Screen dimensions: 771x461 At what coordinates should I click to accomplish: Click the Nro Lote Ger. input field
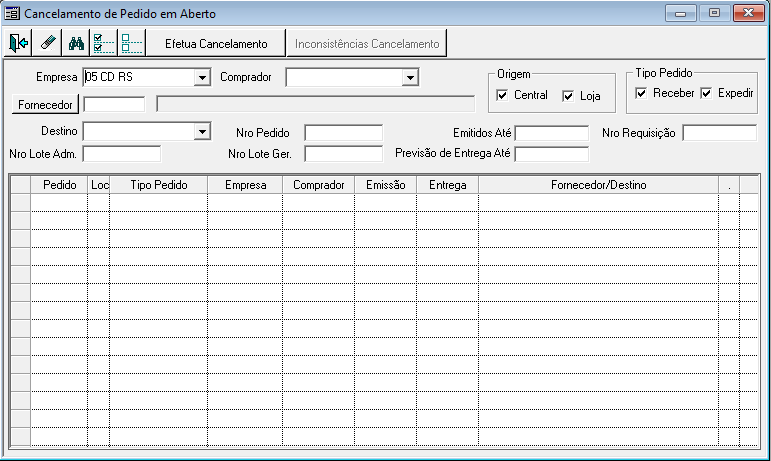click(343, 154)
